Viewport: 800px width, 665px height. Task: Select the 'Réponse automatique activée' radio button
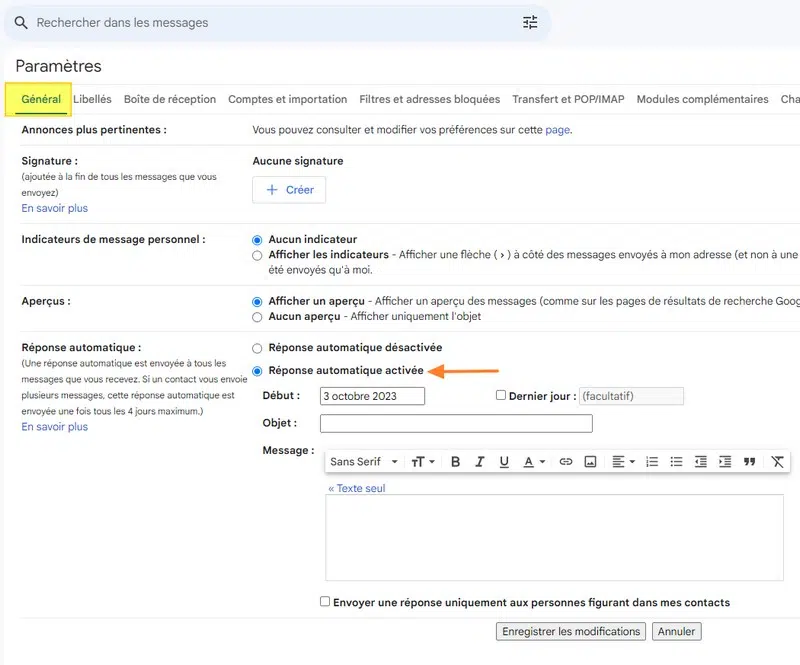tap(258, 370)
